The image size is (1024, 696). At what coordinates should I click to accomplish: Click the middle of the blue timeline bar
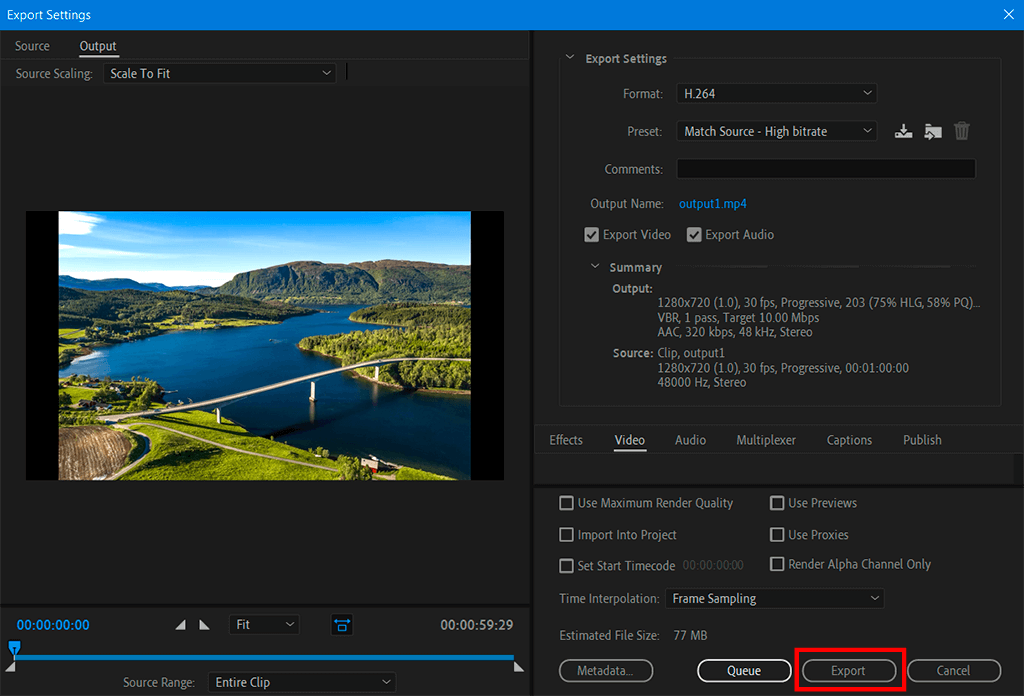coord(265,657)
